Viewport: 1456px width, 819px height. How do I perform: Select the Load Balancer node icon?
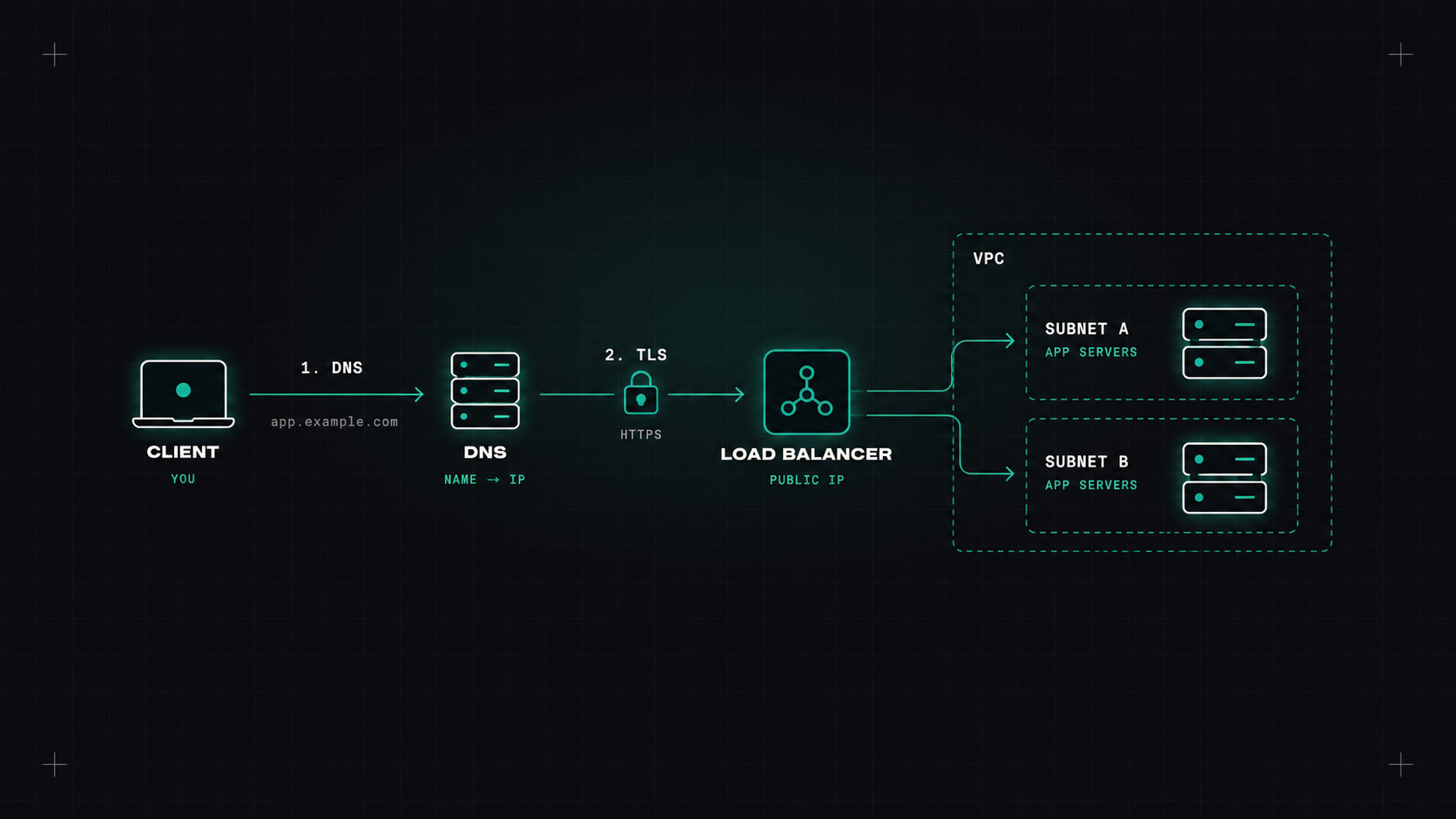click(806, 393)
